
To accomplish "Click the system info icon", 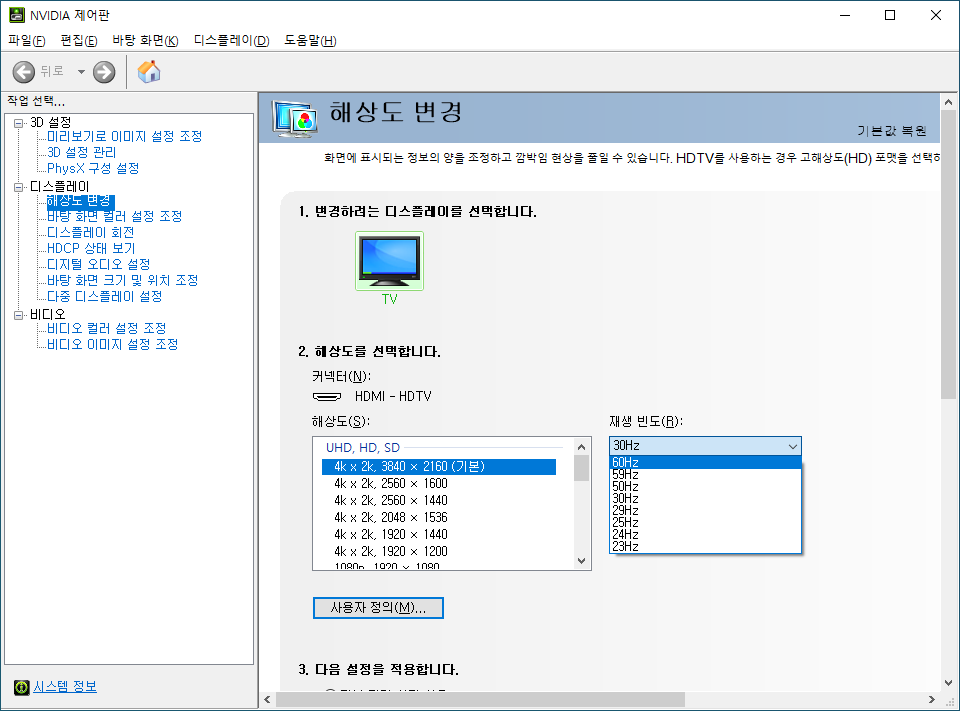I will click(21, 687).
